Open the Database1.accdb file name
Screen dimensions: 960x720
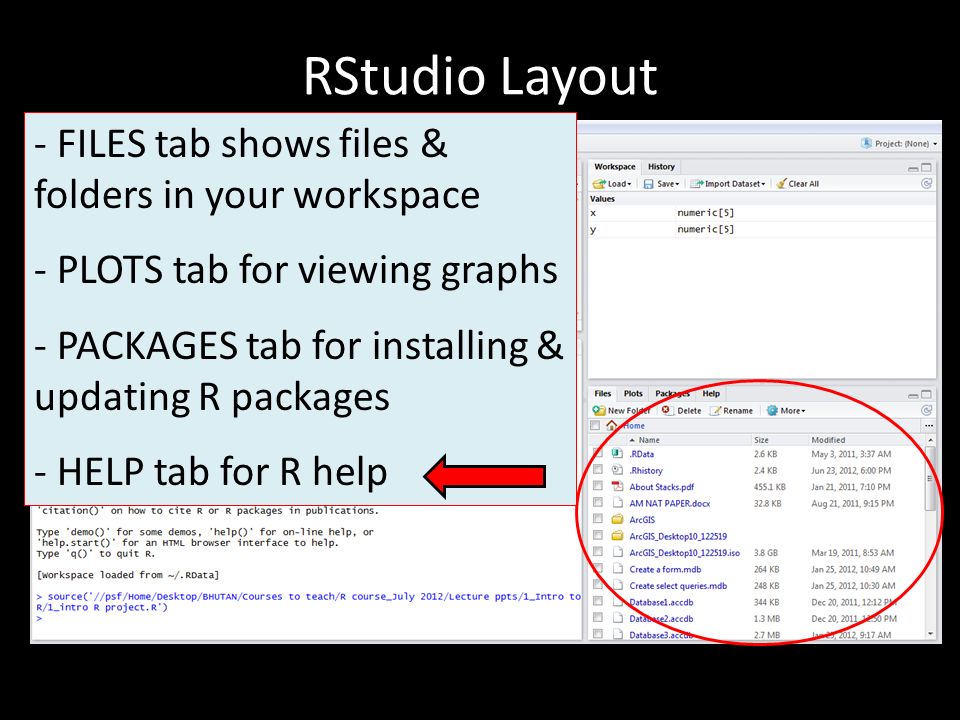pyautogui.click(x=661, y=602)
